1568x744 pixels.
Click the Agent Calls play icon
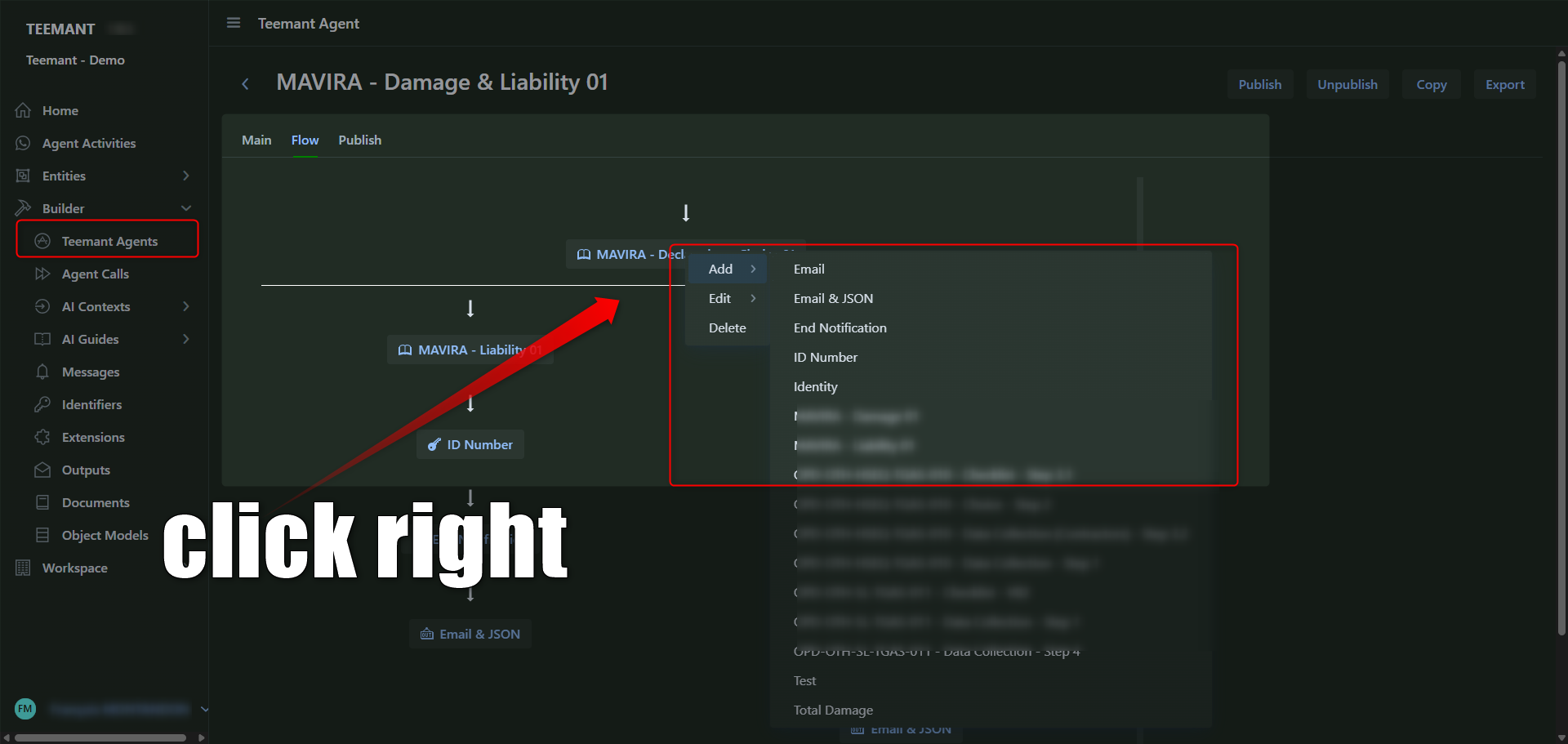click(42, 274)
